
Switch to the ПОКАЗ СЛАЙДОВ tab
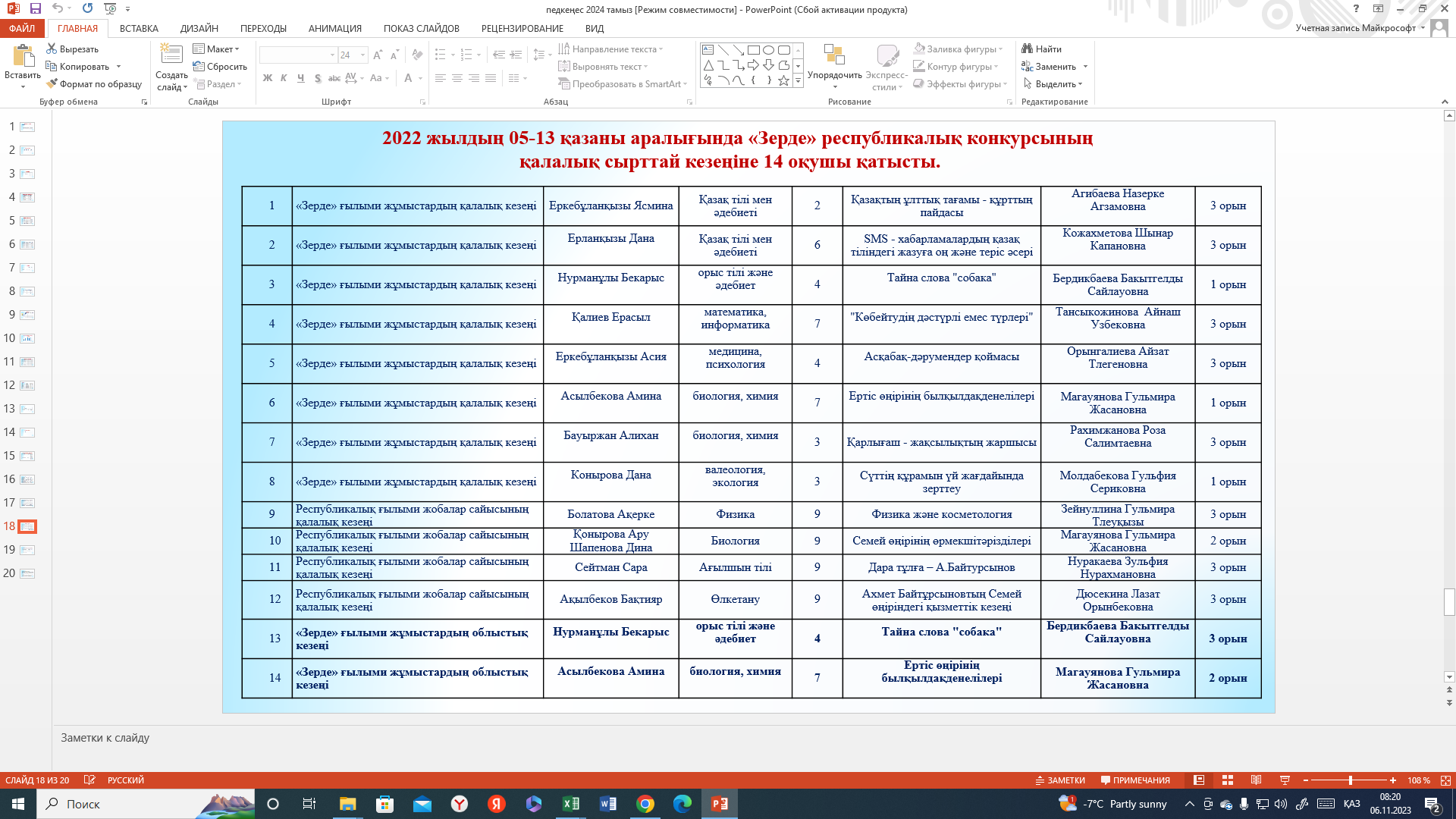point(422,28)
